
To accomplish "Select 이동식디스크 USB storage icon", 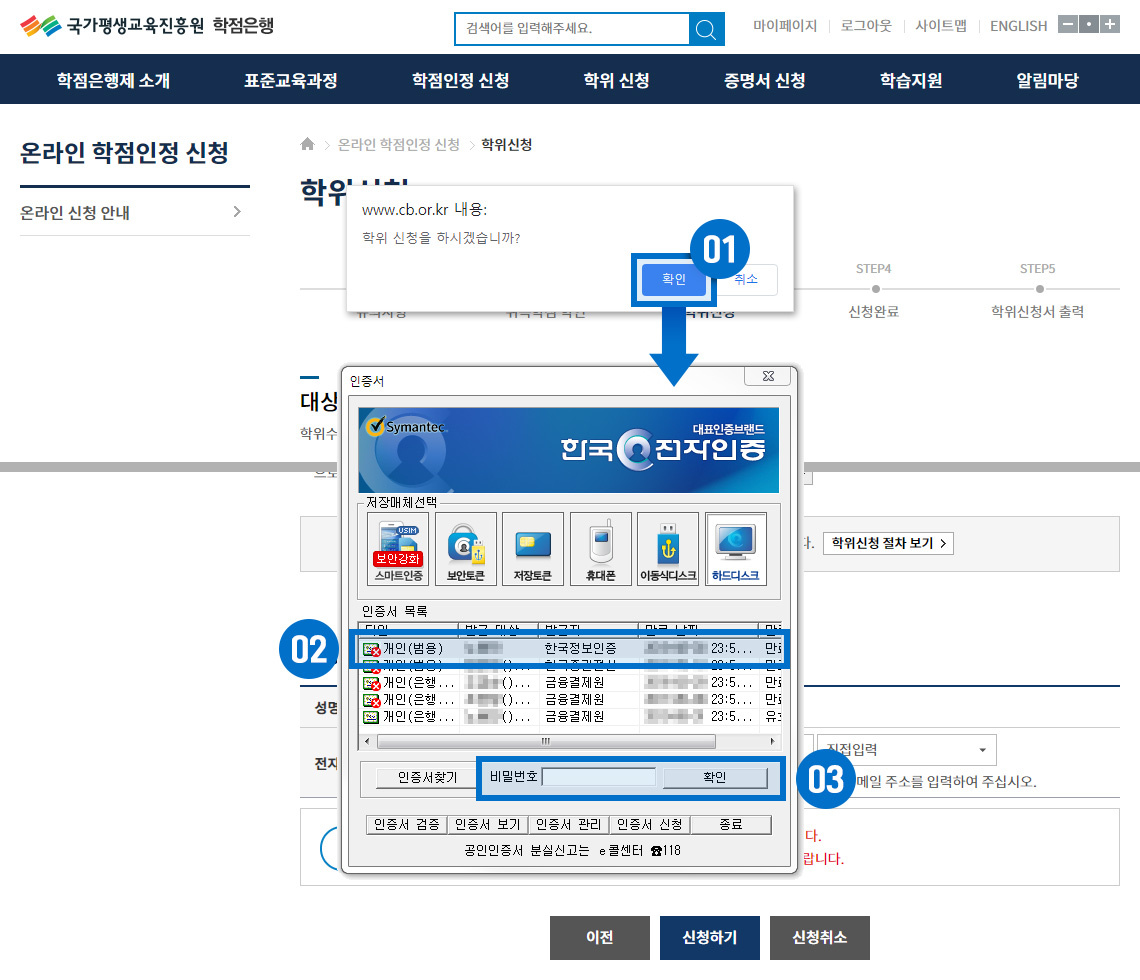I will pos(668,548).
